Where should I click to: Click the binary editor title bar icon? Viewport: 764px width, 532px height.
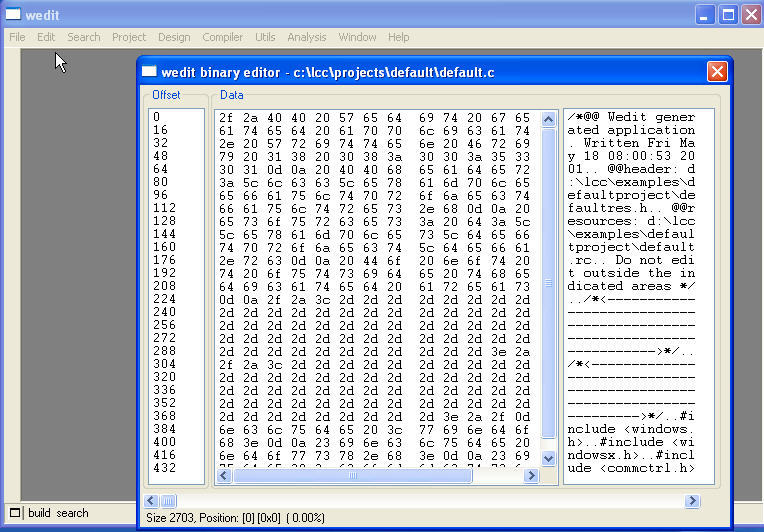tap(149, 72)
